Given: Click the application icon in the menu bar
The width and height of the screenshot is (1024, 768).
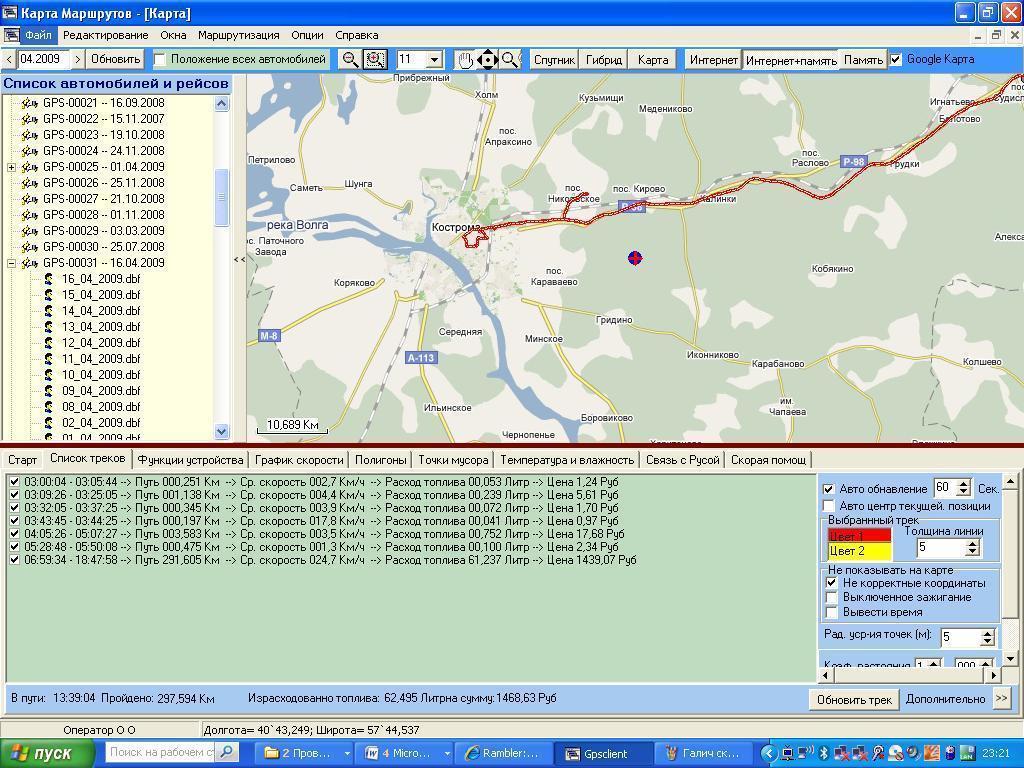Looking at the screenshot, I should tap(10, 35).
